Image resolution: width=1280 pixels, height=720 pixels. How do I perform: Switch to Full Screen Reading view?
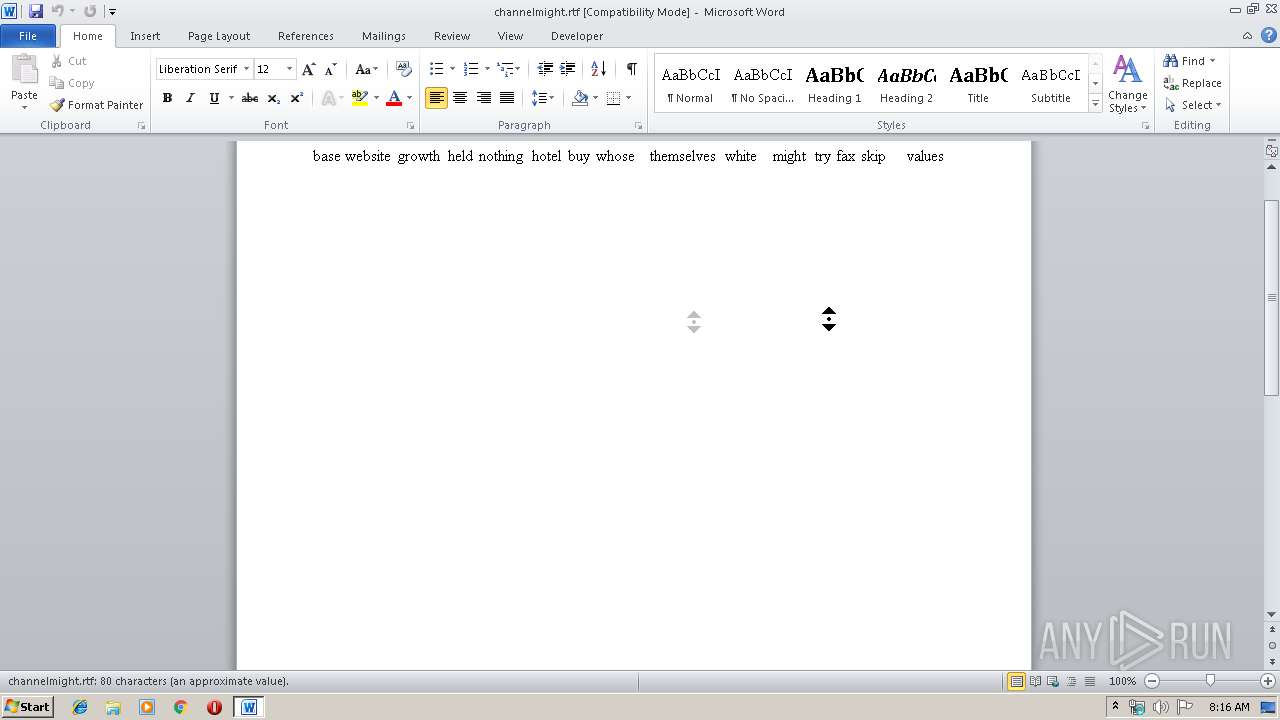click(1035, 681)
